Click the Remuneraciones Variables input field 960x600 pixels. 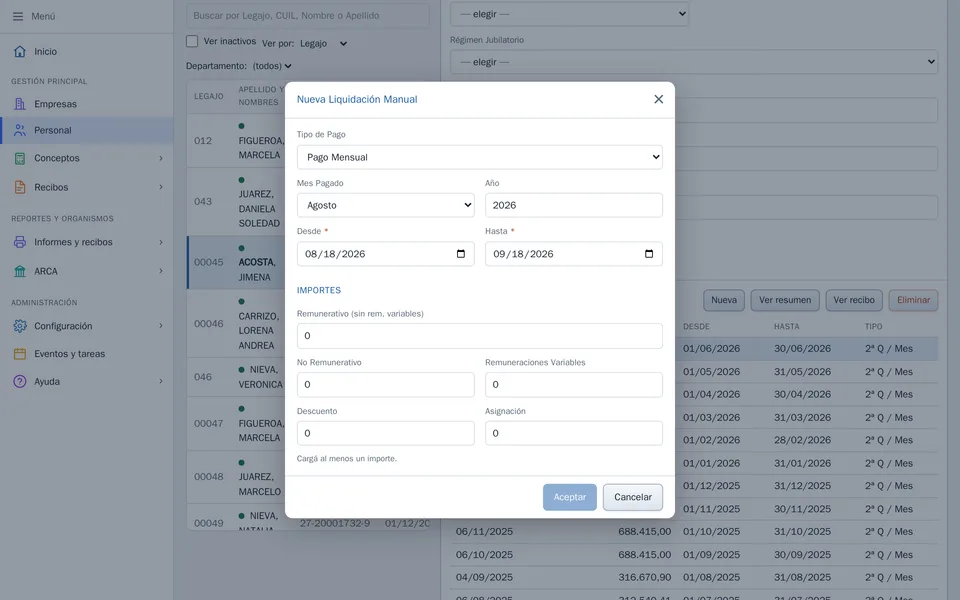(x=574, y=384)
